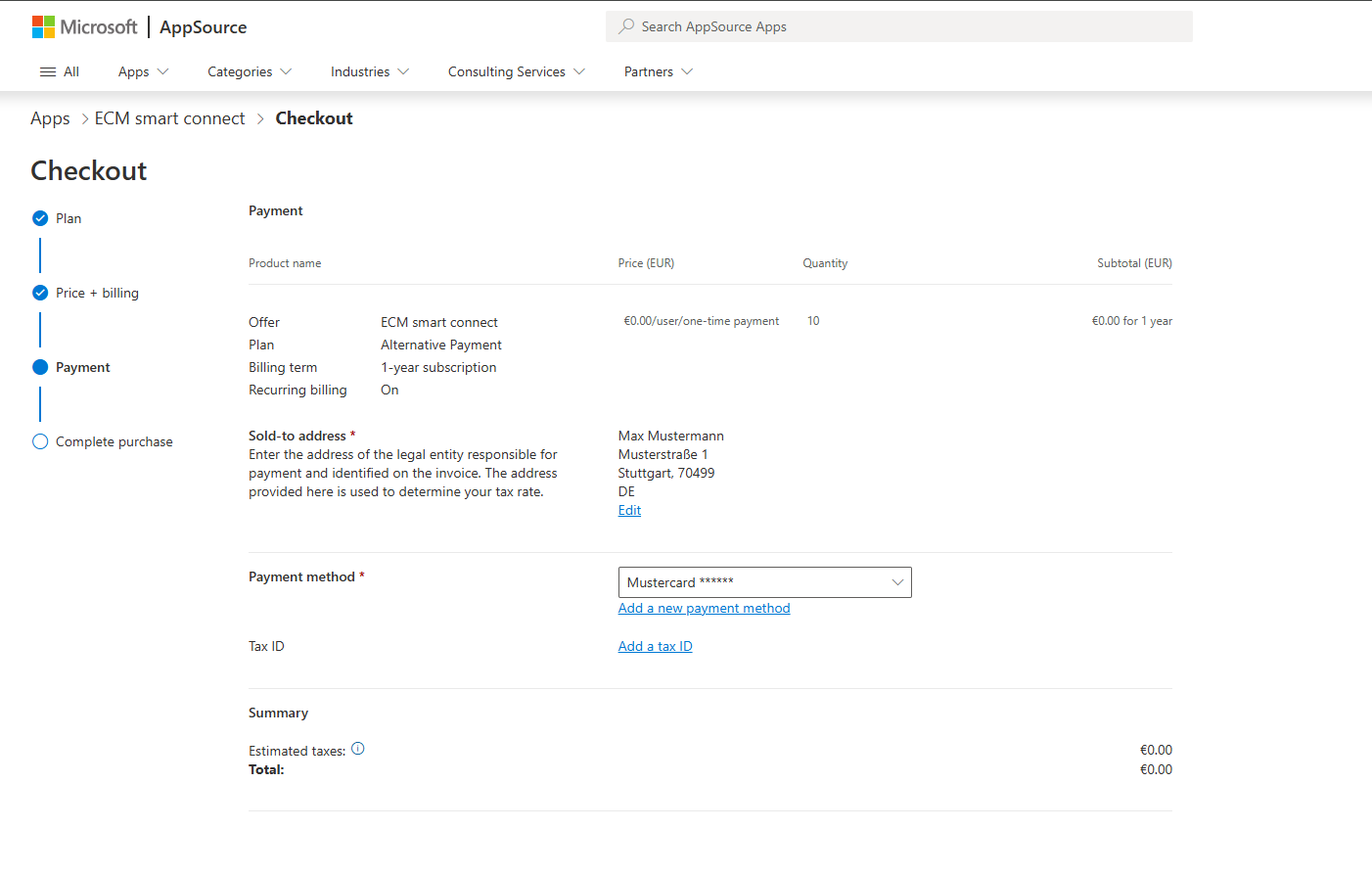Click the 1-year subscription value
The height and width of the screenshot is (875, 1372).
click(x=438, y=367)
